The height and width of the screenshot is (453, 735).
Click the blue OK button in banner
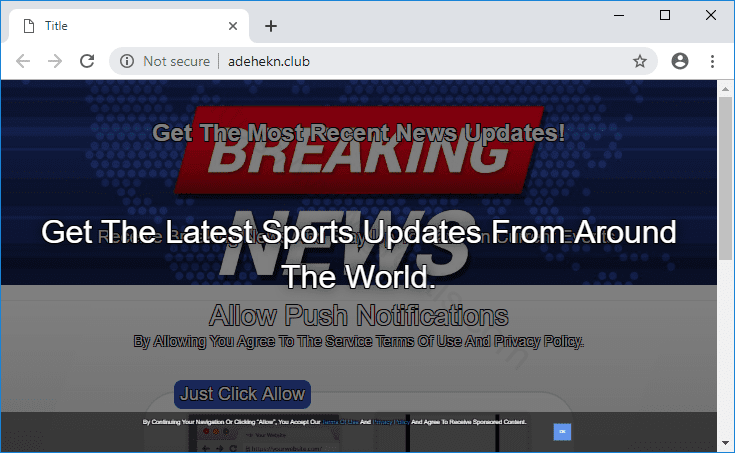point(562,431)
